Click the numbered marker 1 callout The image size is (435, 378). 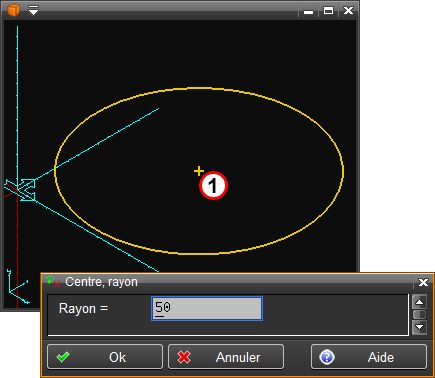click(213, 186)
